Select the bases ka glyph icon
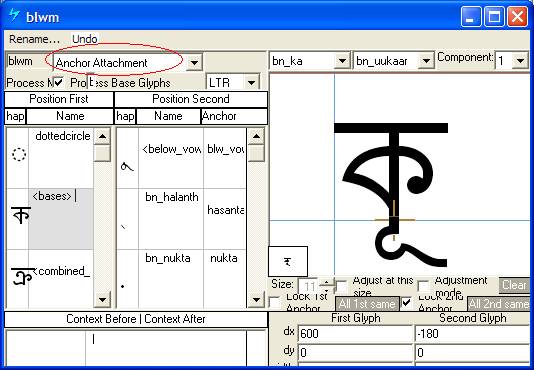The width and height of the screenshot is (534, 370). 20,215
